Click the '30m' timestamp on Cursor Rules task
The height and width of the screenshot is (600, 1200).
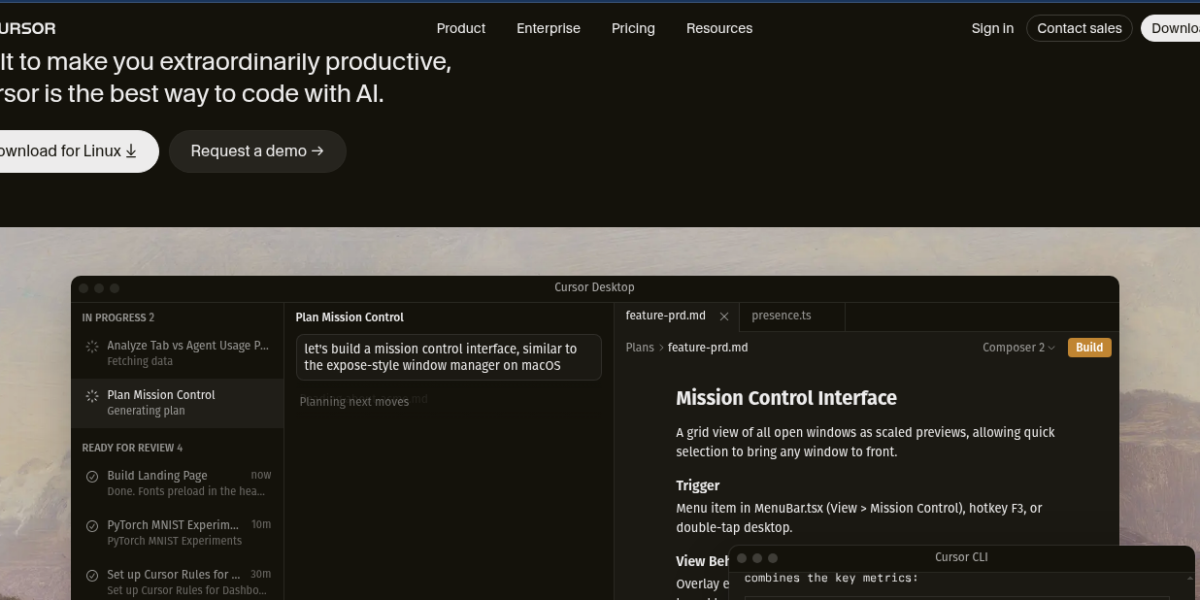[261, 574]
